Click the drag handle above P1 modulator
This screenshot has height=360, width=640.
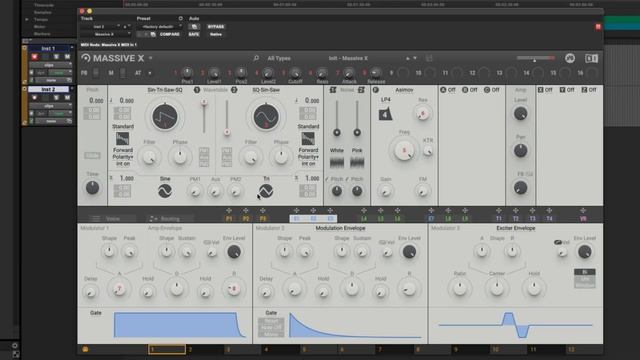pyautogui.click(x=229, y=211)
